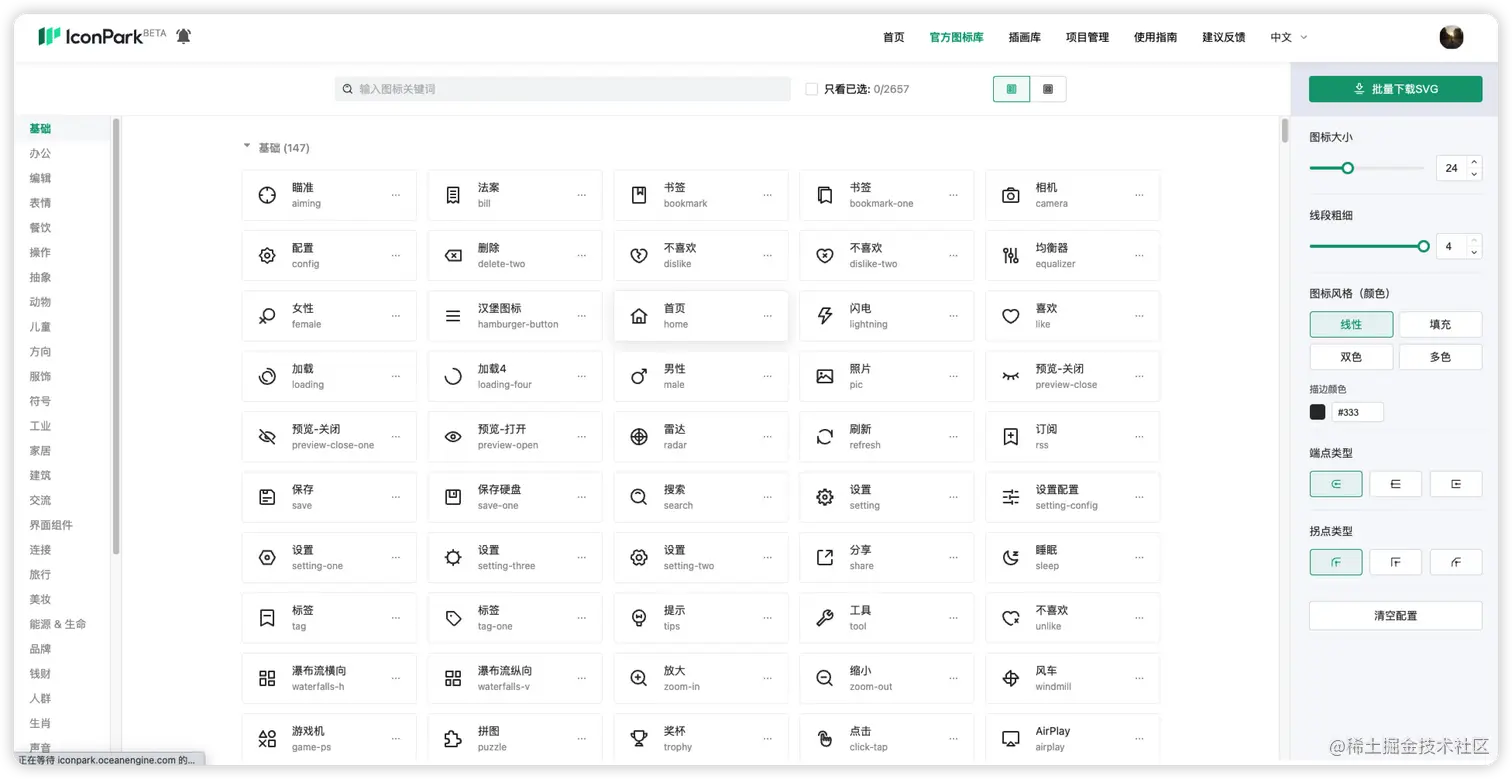Pick the pic image icon

(825, 376)
